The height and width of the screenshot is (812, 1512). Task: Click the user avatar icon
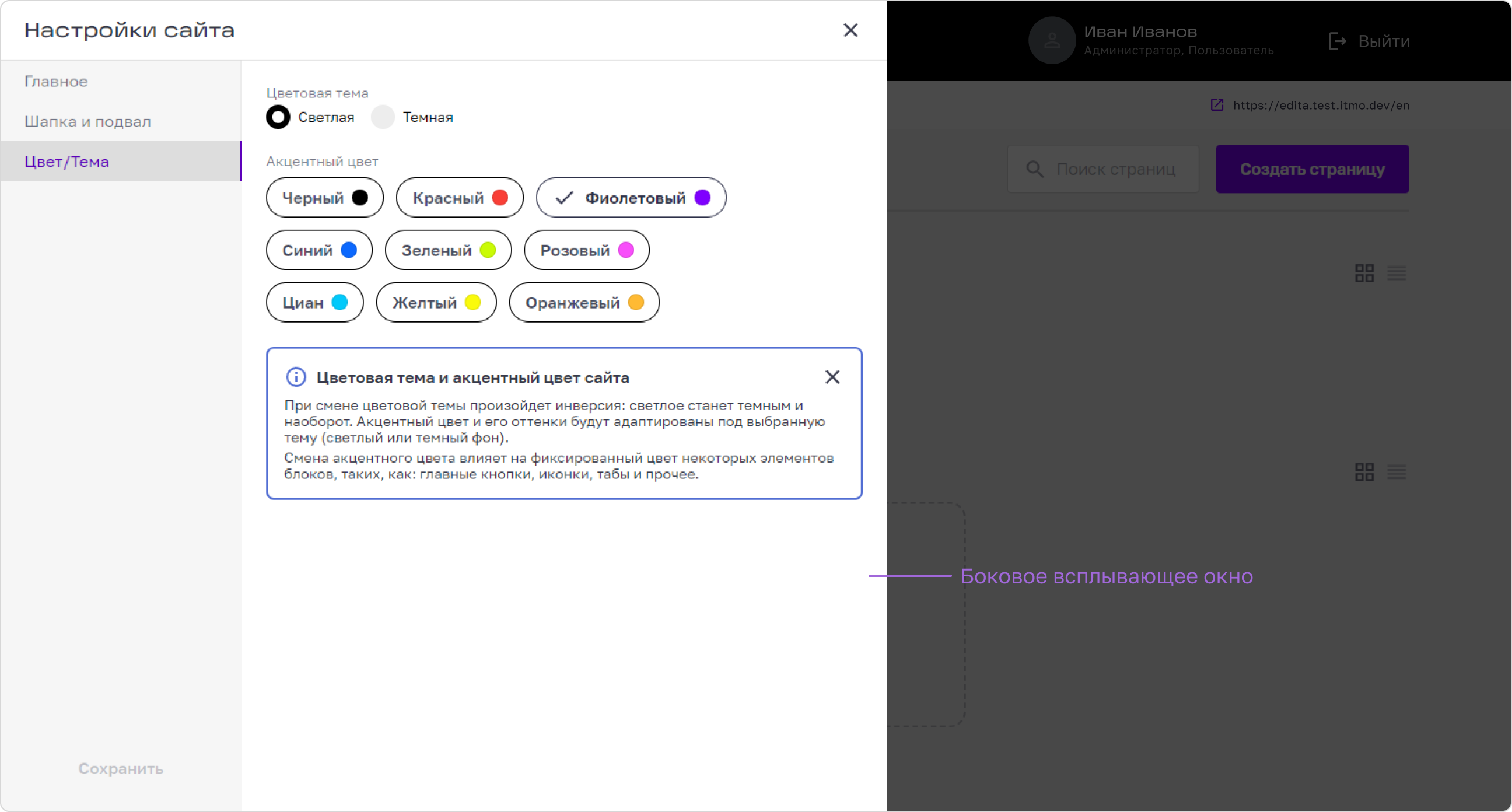tap(1051, 40)
